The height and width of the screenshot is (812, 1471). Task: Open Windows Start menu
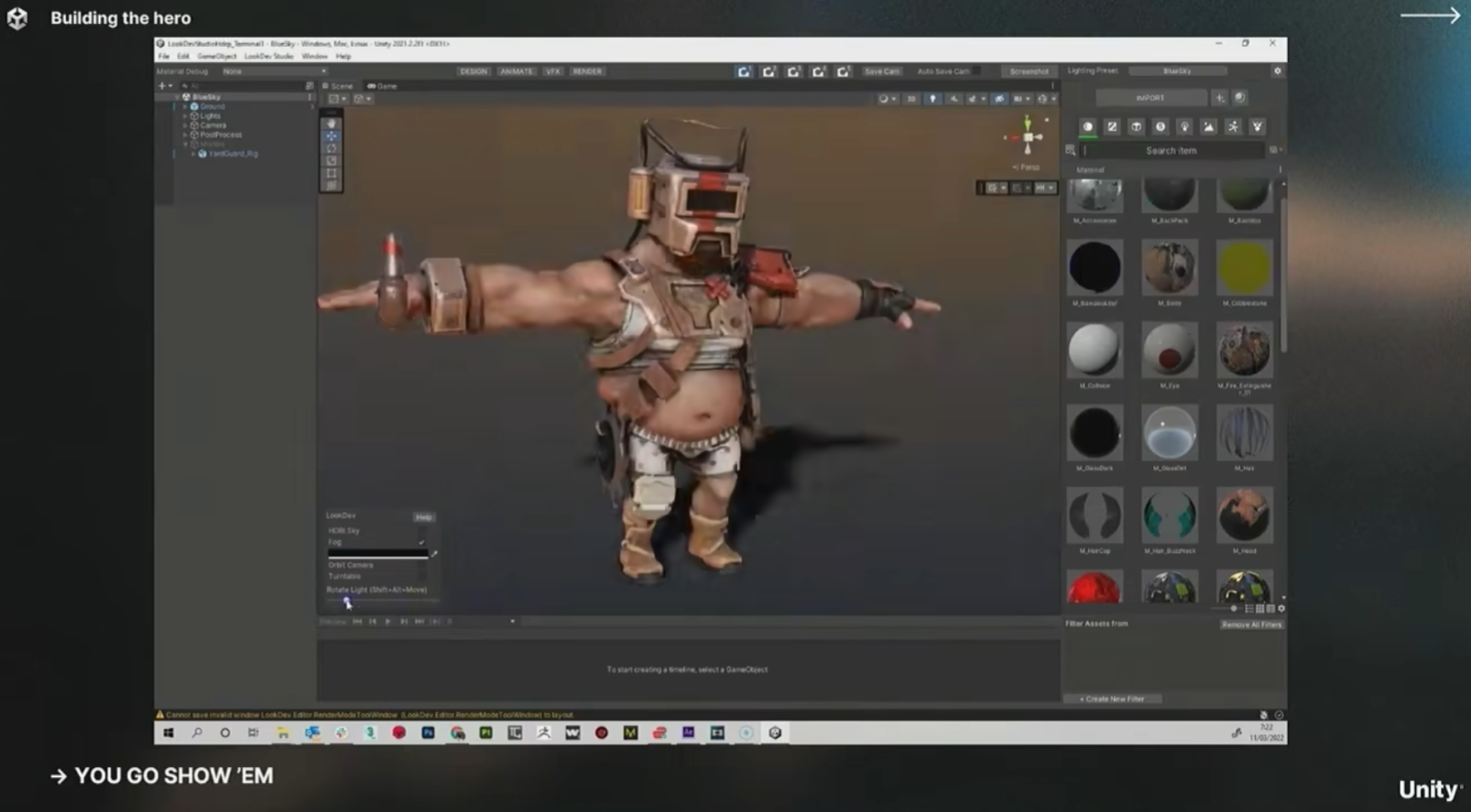169,732
